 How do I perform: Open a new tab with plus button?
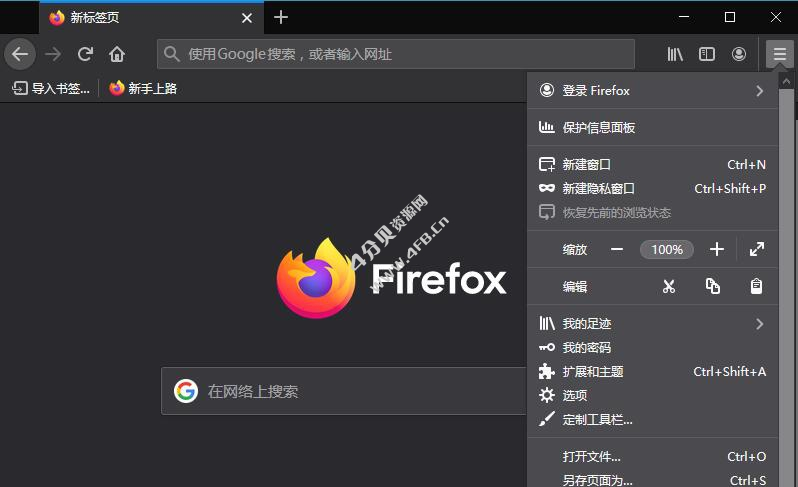pyautogui.click(x=281, y=17)
